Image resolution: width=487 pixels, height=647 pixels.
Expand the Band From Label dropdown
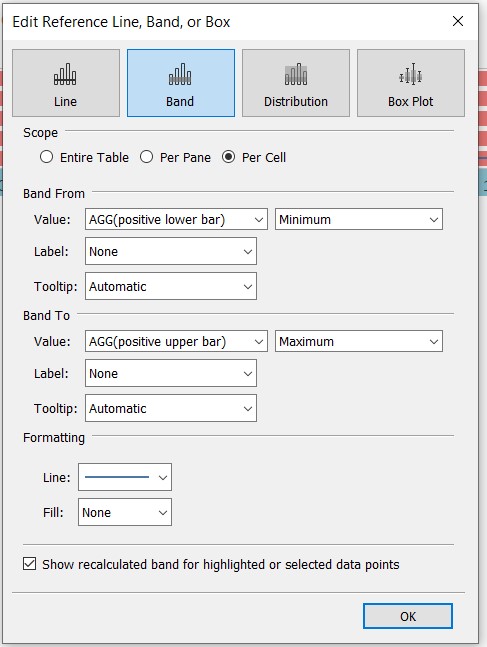coord(171,251)
